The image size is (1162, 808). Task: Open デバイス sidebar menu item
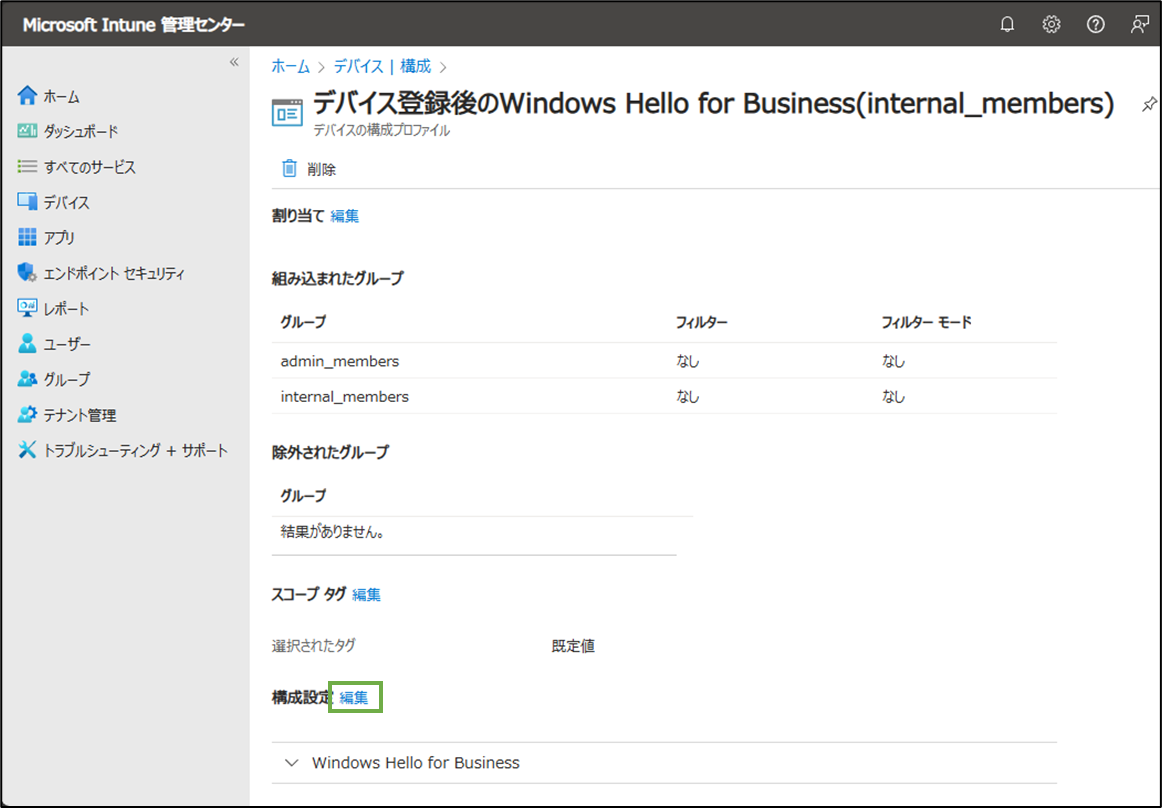click(67, 202)
